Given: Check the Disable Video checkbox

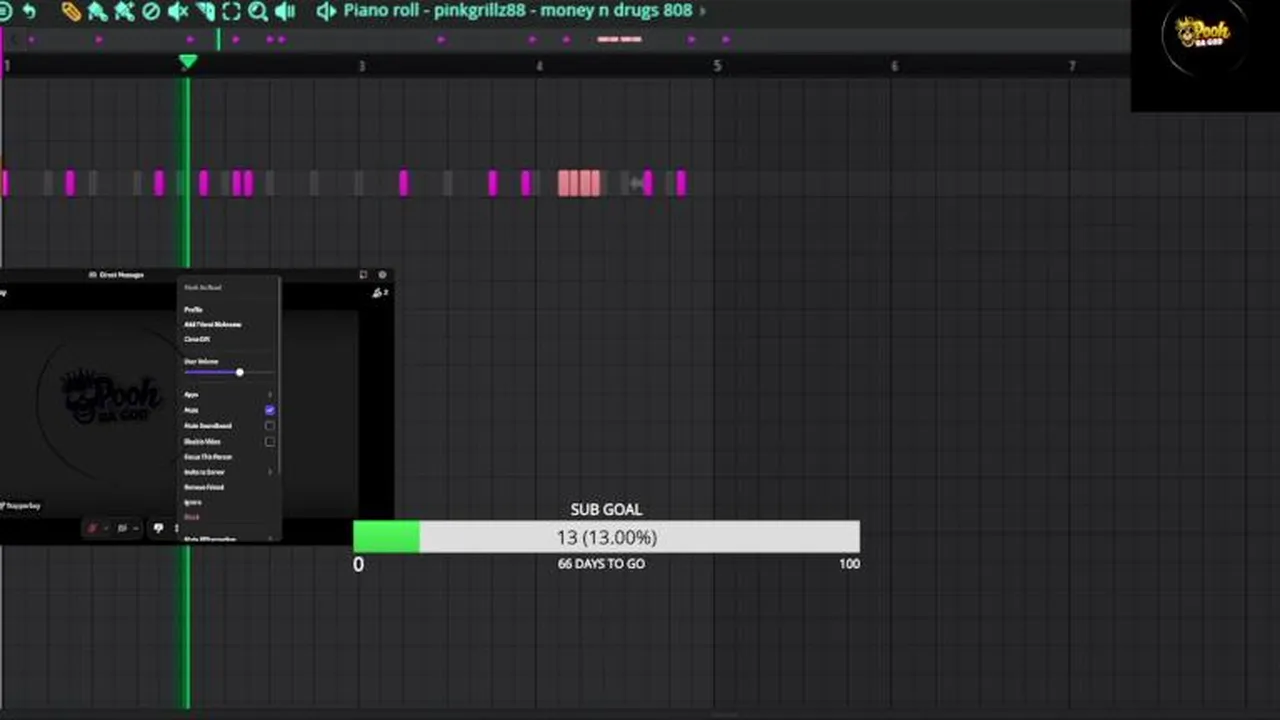Looking at the screenshot, I should [270, 442].
